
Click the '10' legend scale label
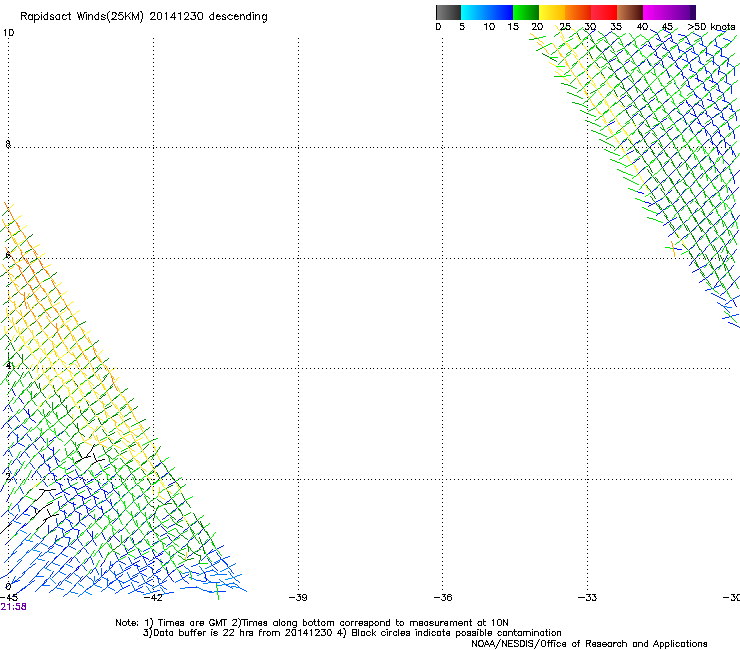[489, 27]
